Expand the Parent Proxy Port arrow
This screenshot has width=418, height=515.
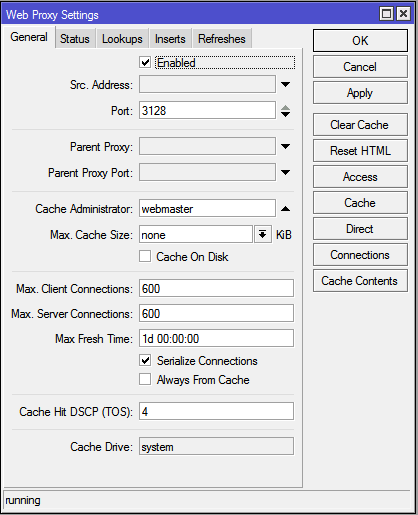[285, 172]
